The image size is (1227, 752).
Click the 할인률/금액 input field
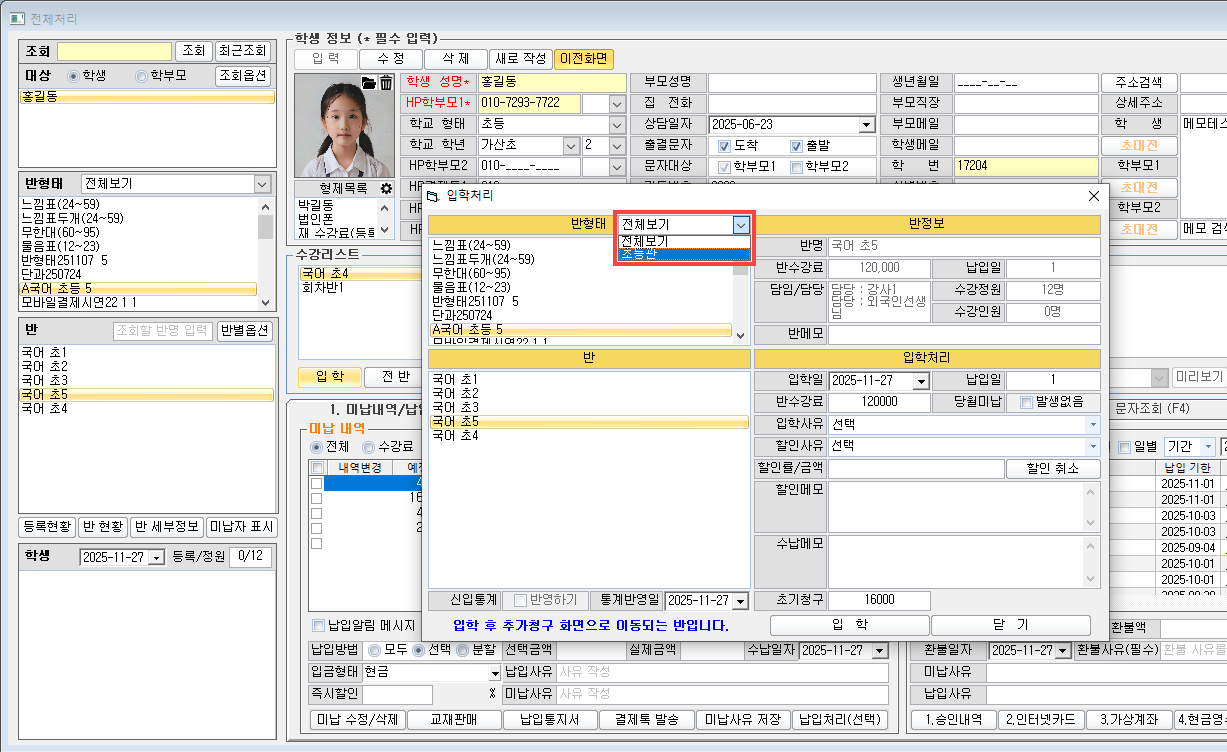click(x=915, y=469)
